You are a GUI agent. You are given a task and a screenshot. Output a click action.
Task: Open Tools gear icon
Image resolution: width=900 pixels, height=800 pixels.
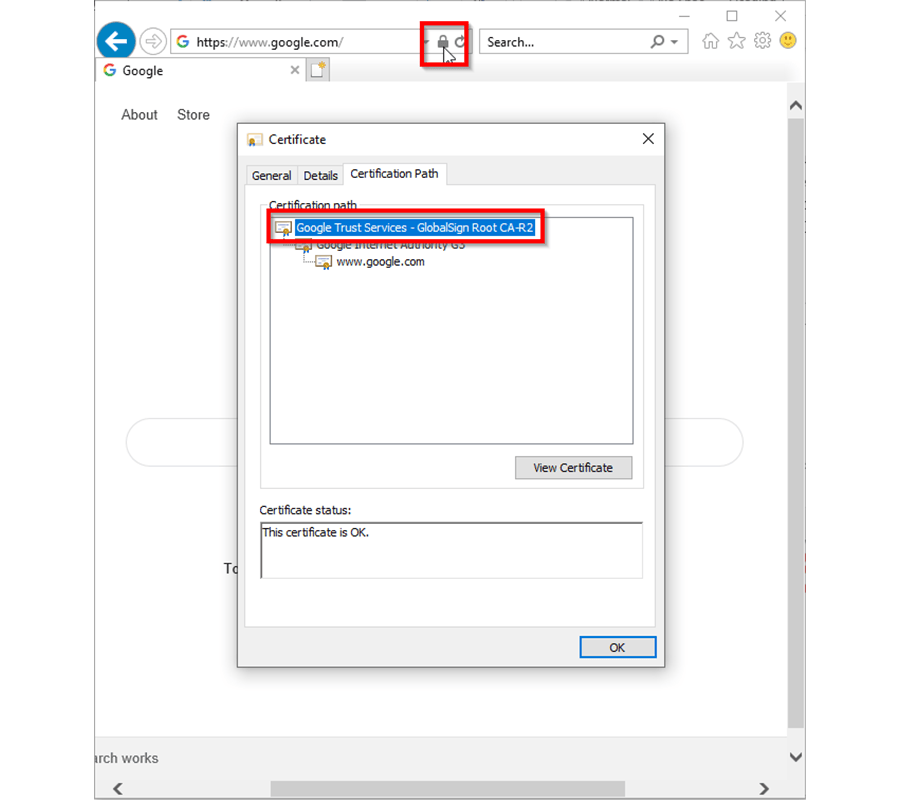(x=762, y=41)
